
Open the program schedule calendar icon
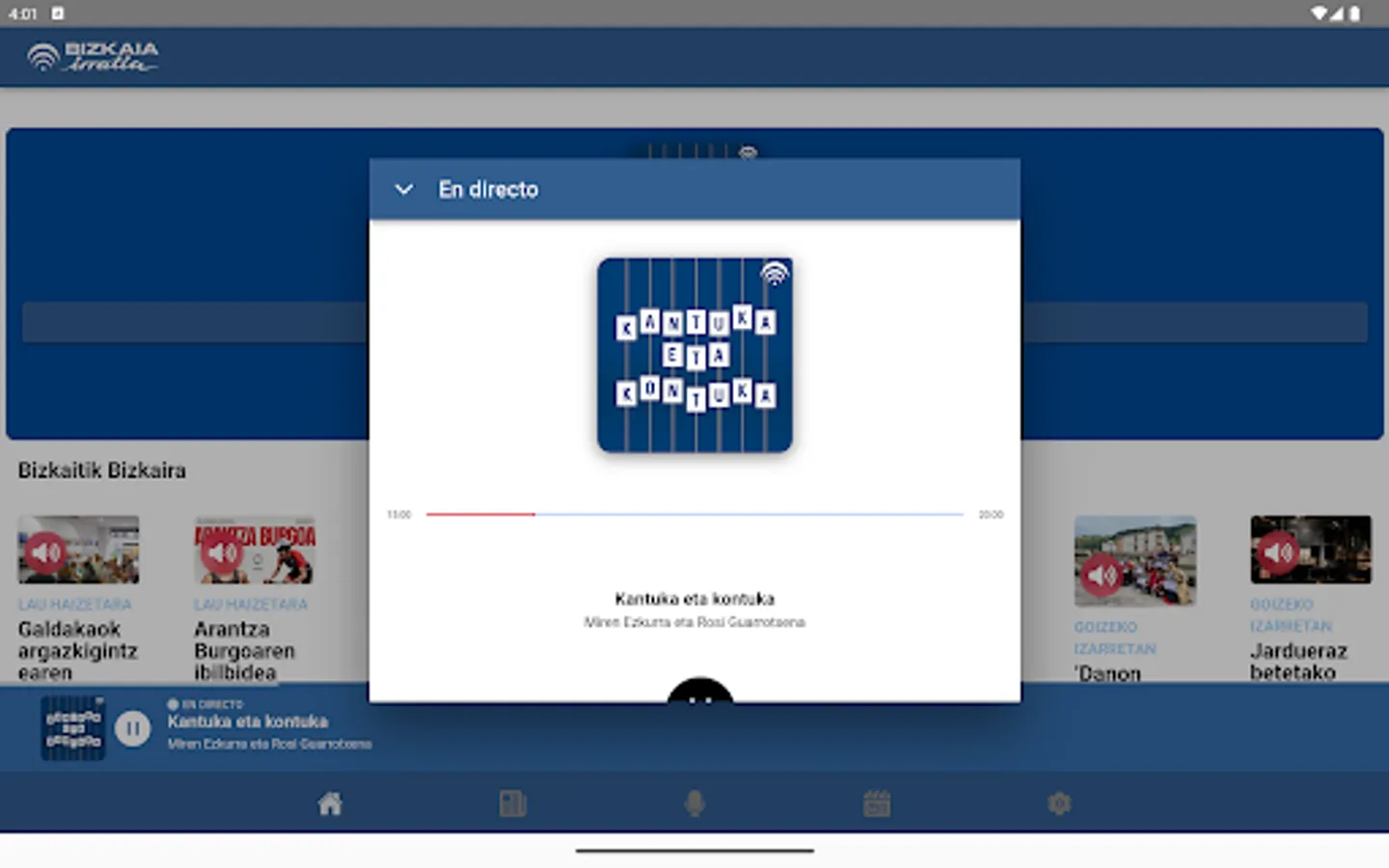click(x=877, y=802)
